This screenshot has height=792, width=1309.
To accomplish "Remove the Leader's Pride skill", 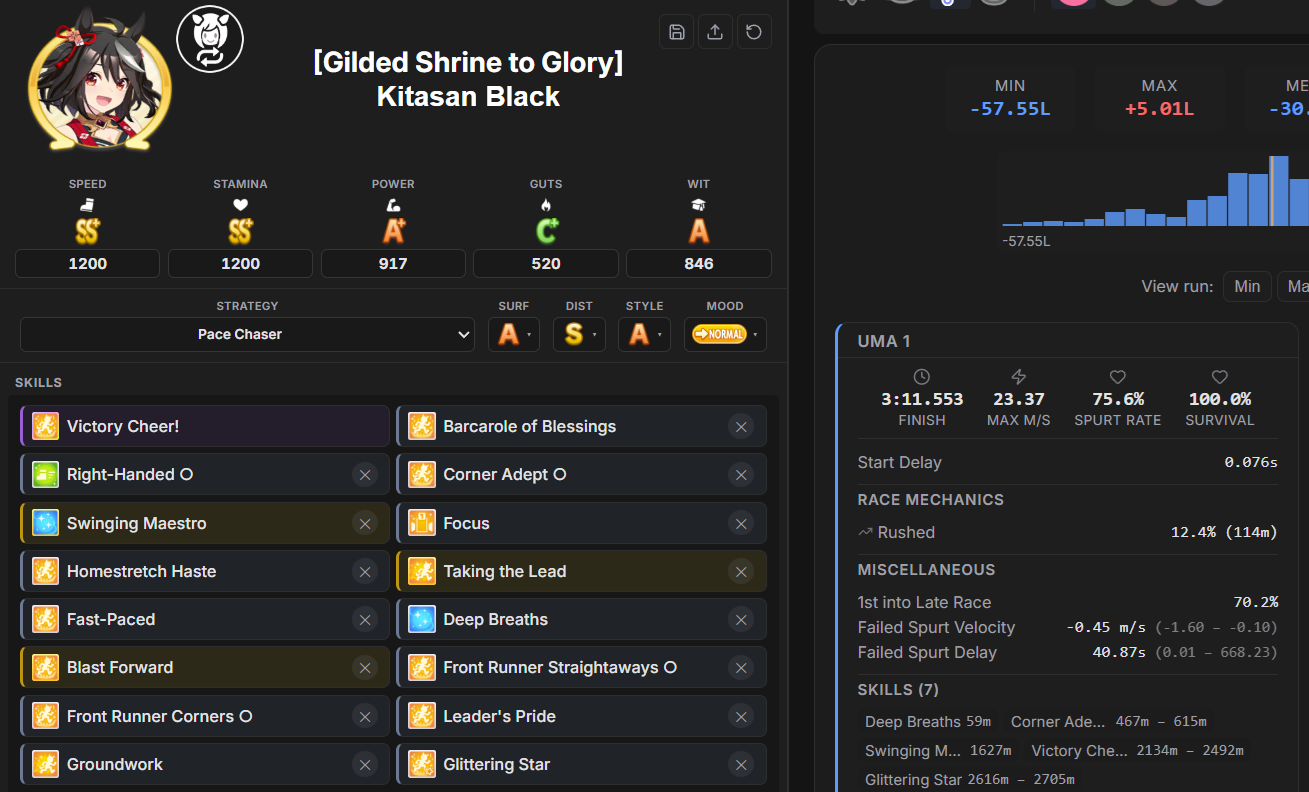I will pyautogui.click(x=741, y=716).
